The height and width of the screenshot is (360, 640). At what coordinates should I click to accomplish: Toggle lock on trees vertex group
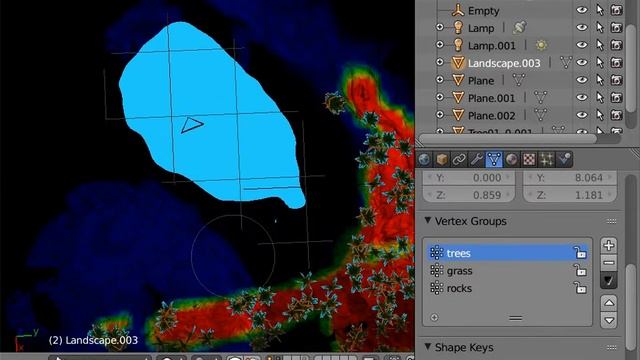click(580, 253)
